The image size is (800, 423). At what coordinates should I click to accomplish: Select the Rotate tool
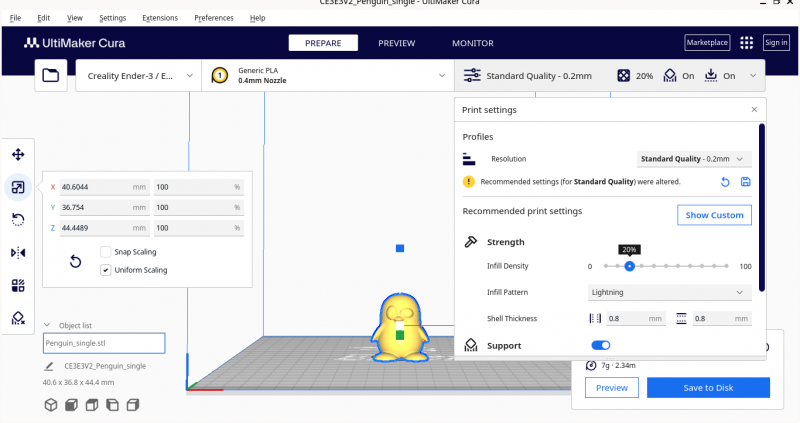[x=18, y=220]
